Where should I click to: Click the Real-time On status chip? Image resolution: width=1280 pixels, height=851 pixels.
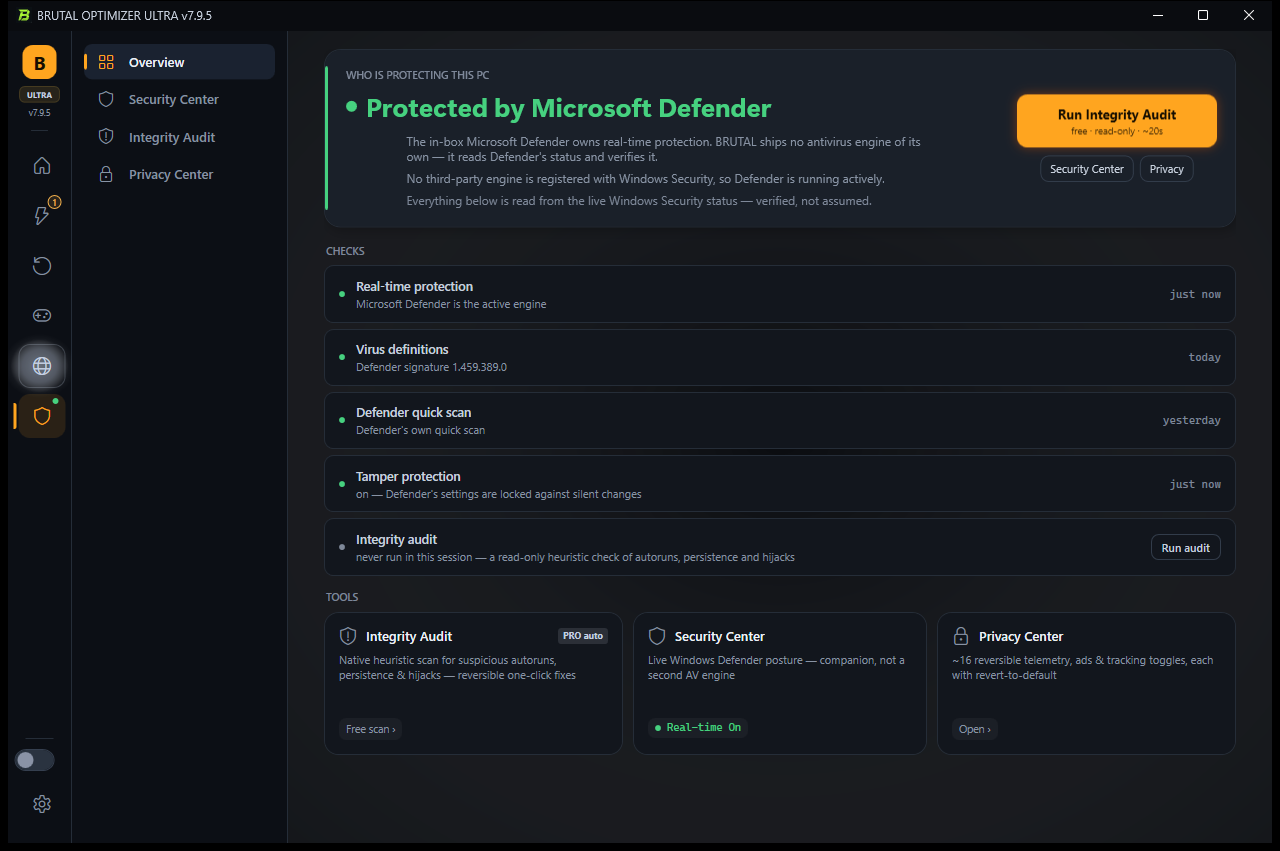(x=698, y=727)
